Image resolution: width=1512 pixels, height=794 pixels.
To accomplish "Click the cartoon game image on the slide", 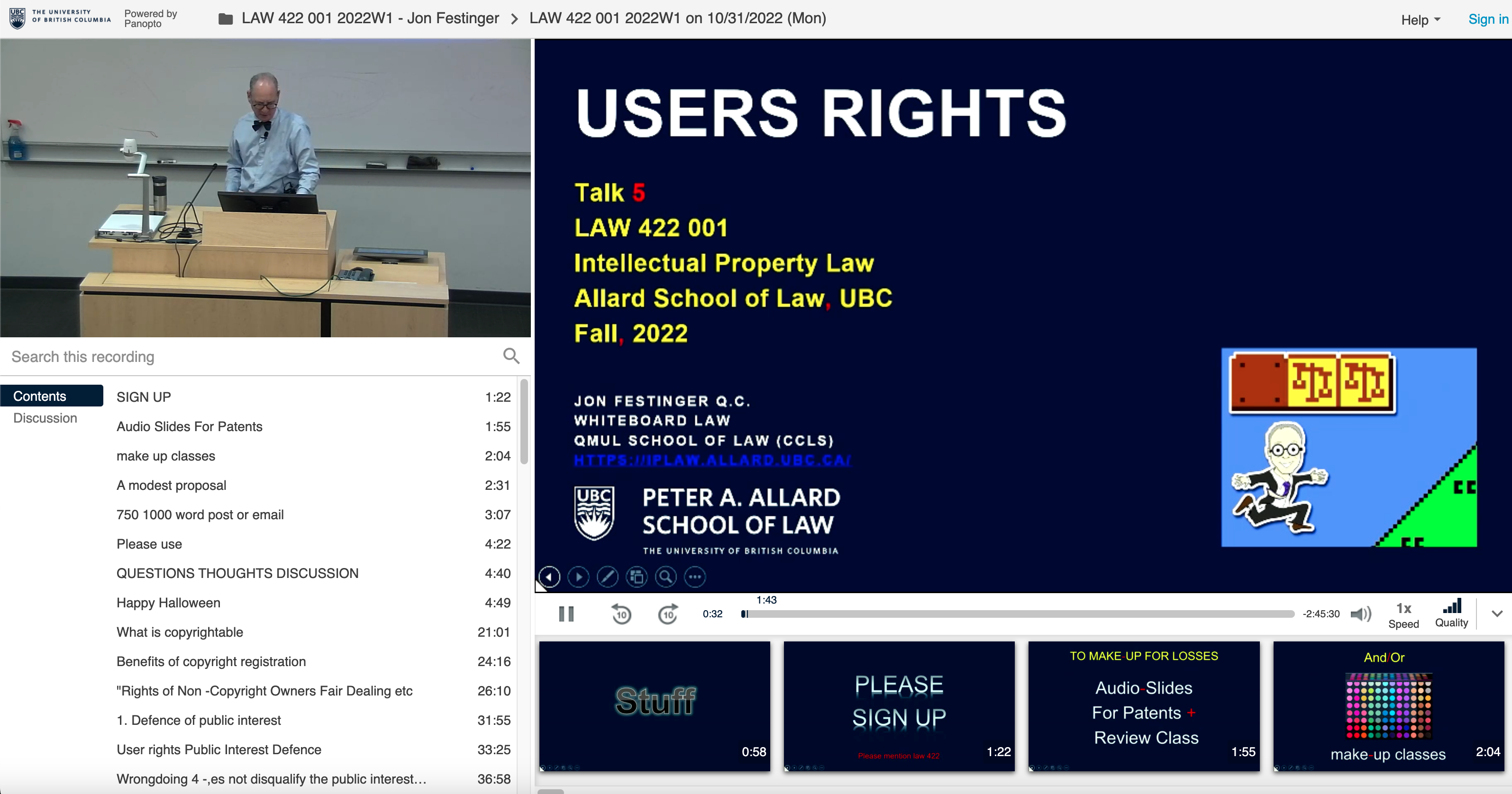I will point(1349,447).
